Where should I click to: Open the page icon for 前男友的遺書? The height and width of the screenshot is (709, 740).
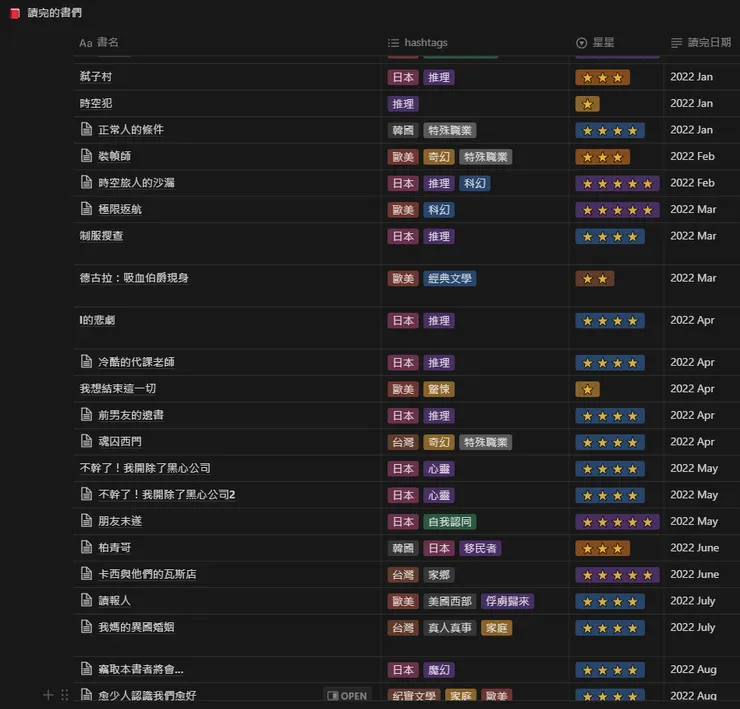point(86,414)
